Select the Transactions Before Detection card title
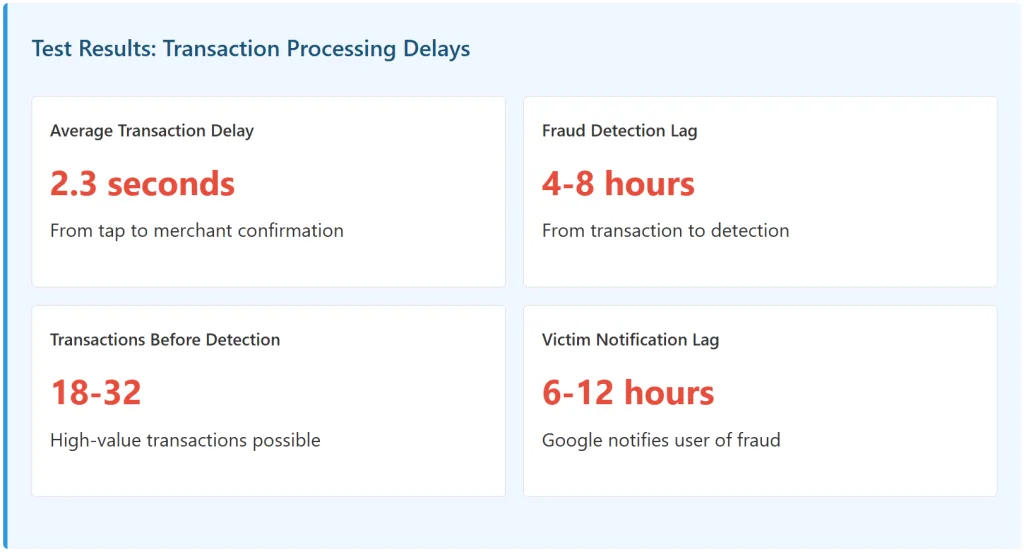Viewport: 1024px width, 552px height. (x=165, y=340)
